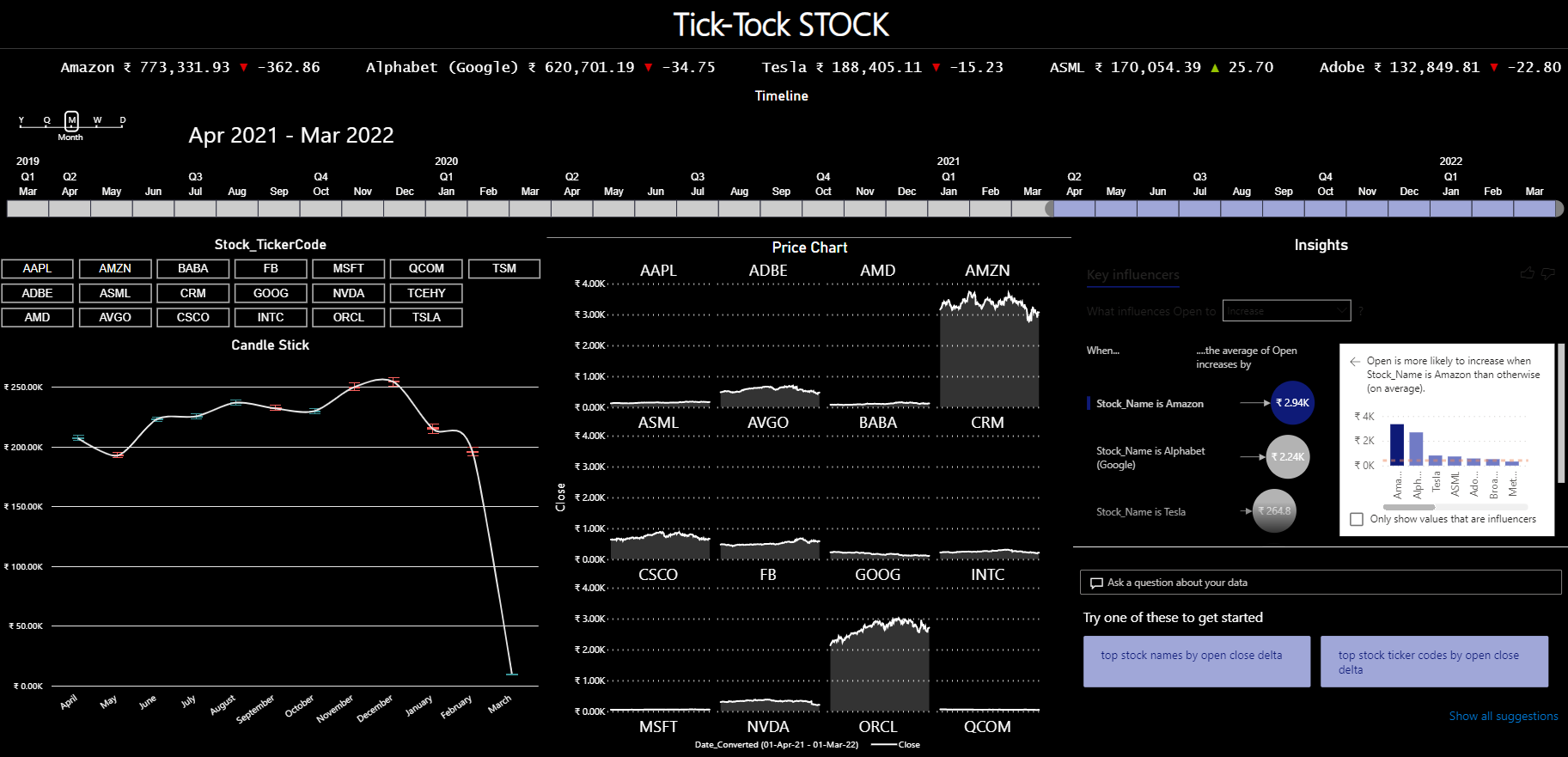Select the QCOM ticker button

tap(426, 269)
